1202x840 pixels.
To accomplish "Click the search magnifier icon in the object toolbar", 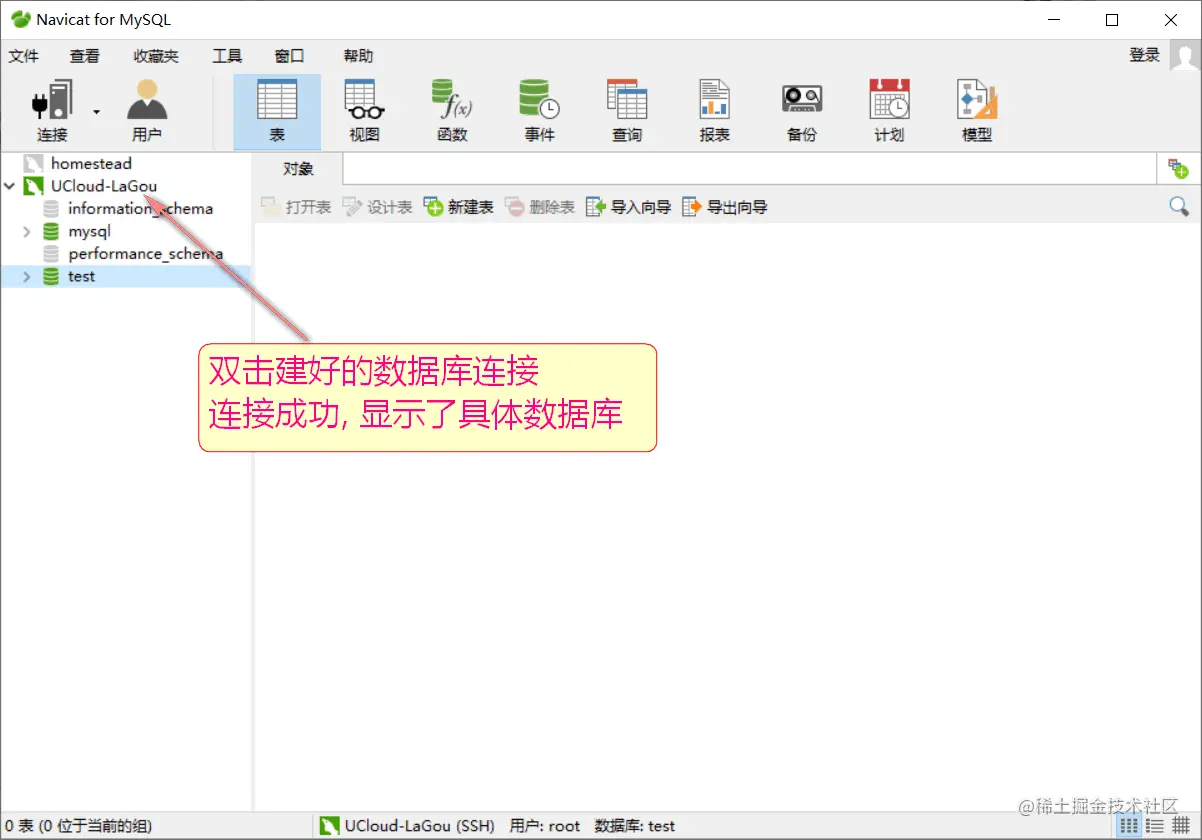I will pyautogui.click(x=1179, y=206).
